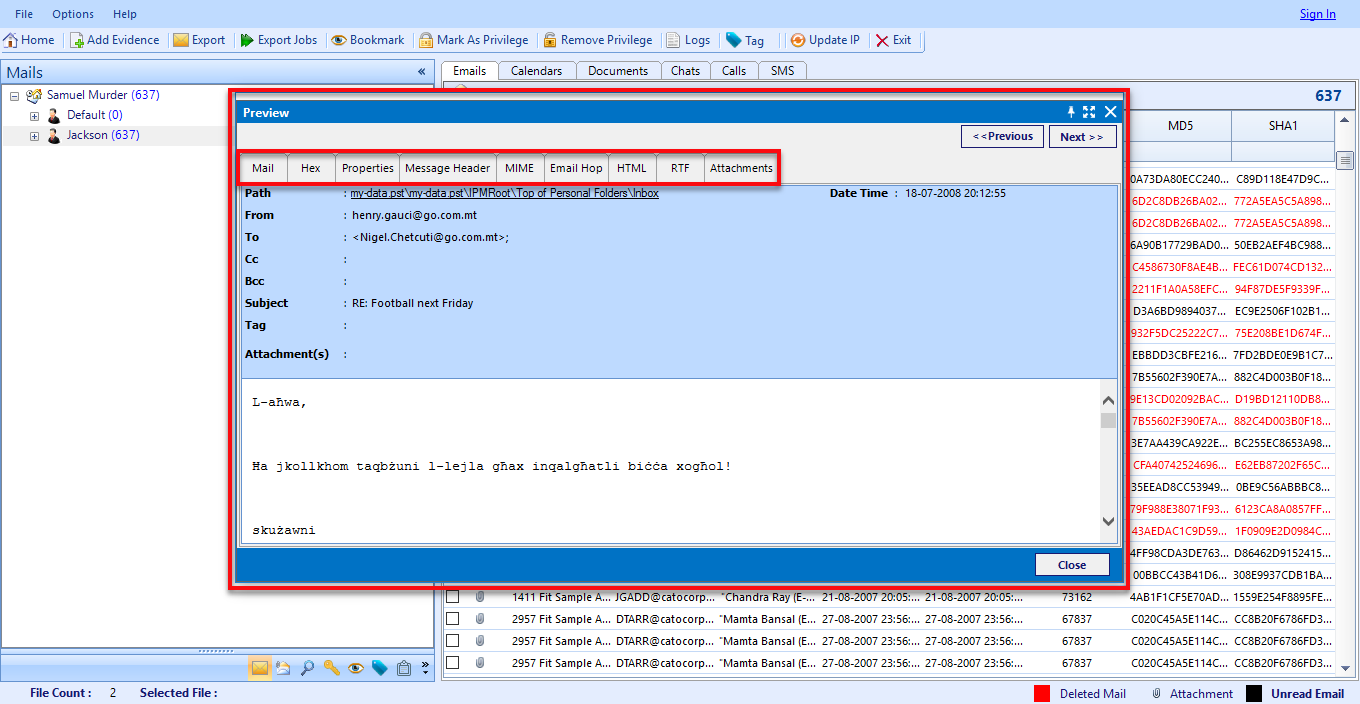This screenshot has width=1360, height=704.
Task: Click the Tag toolbar button
Action: [745, 40]
